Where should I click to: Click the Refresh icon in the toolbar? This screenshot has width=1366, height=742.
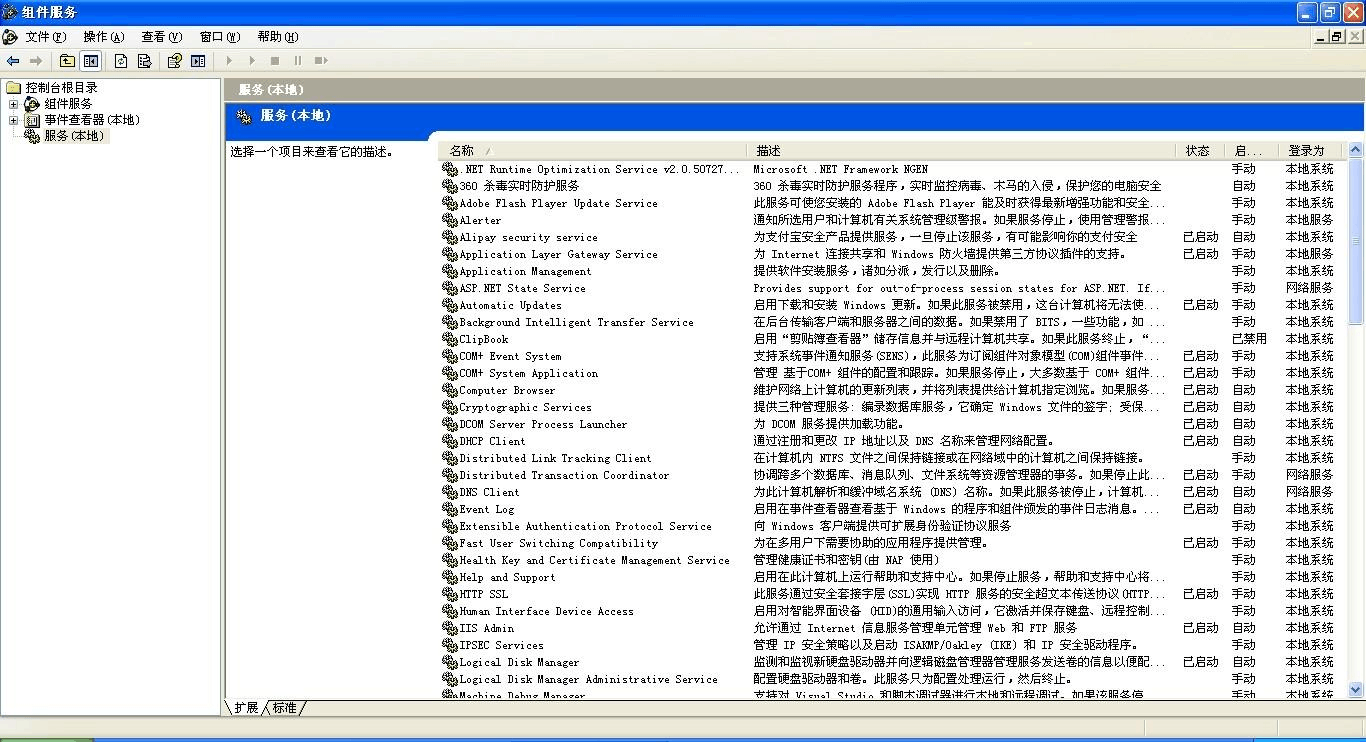(x=121, y=61)
